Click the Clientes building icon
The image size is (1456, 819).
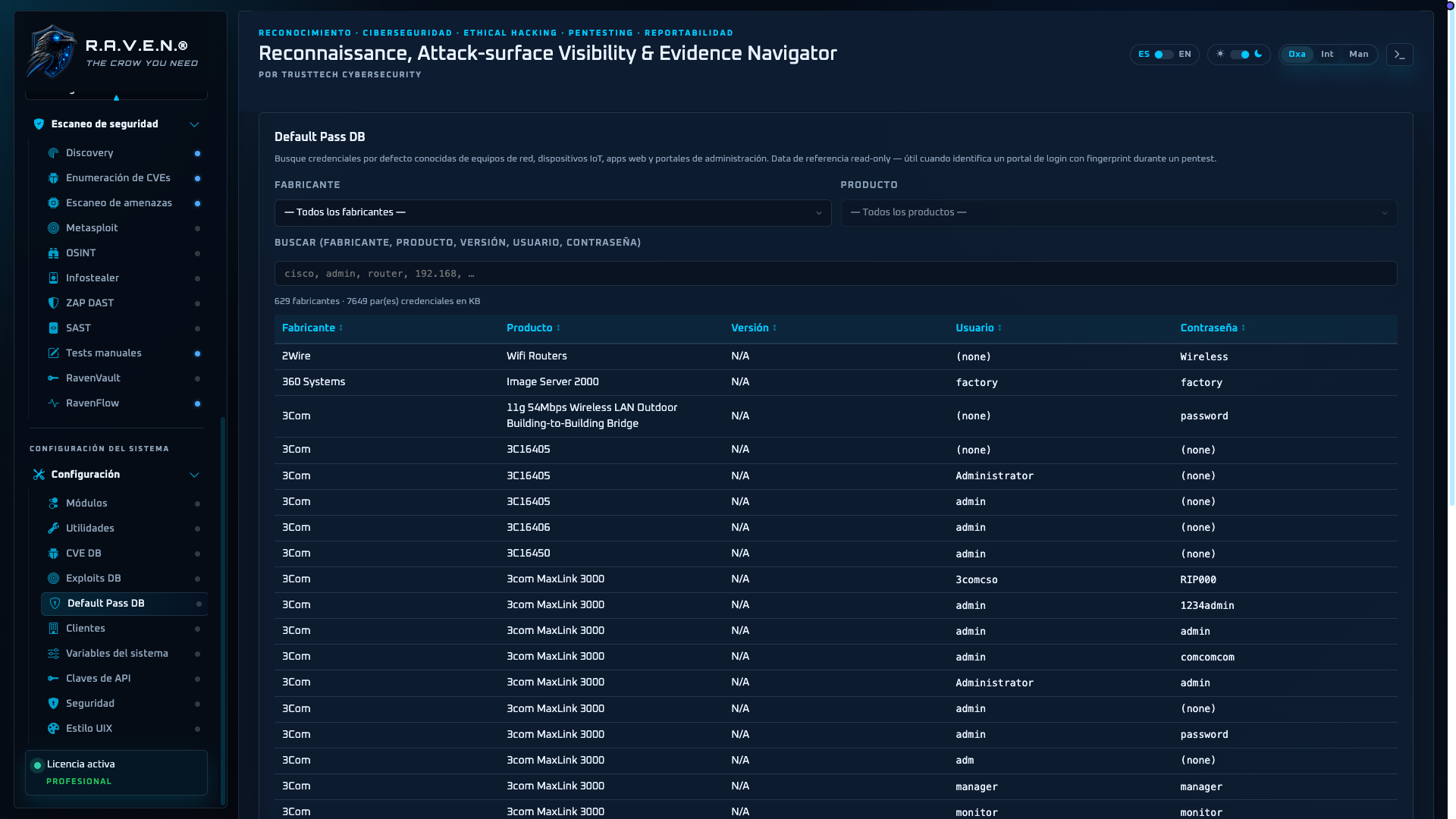click(53, 629)
